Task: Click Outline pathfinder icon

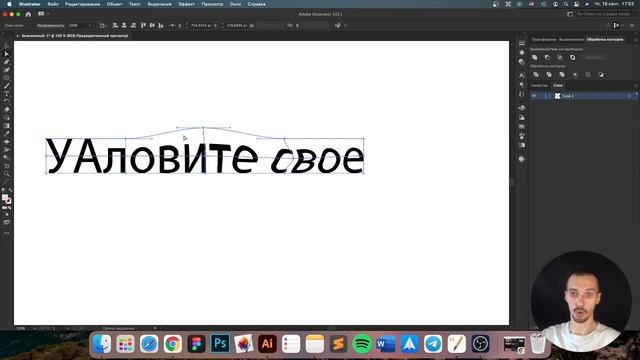Action: pyautogui.click(x=588, y=75)
